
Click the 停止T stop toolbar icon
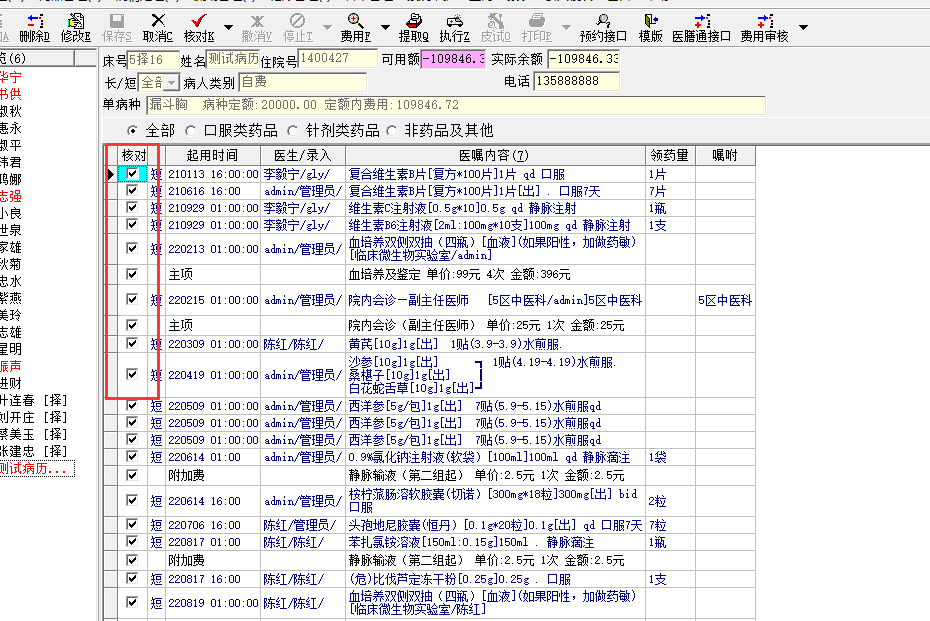click(x=298, y=28)
